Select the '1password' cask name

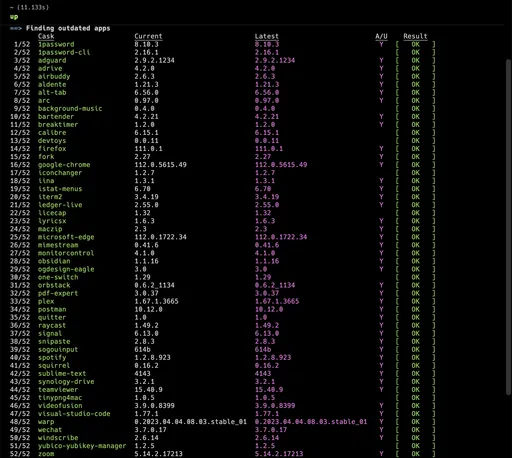(x=56, y=44)
